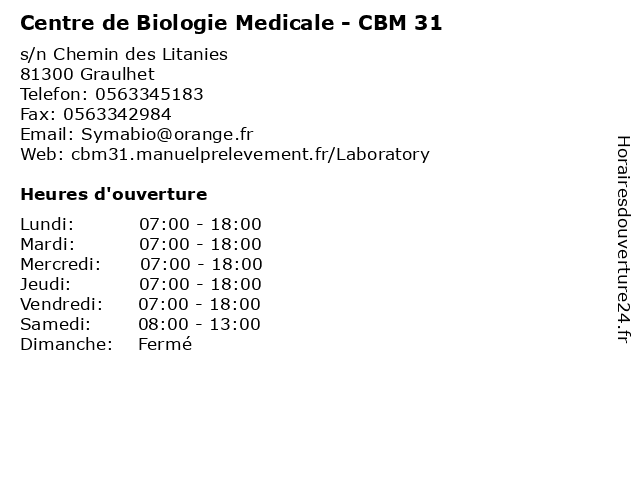The height and width of the screenshot is (480, 640).
Task: Select the fax number 0563342984
Action: click(x=117, y=114)
